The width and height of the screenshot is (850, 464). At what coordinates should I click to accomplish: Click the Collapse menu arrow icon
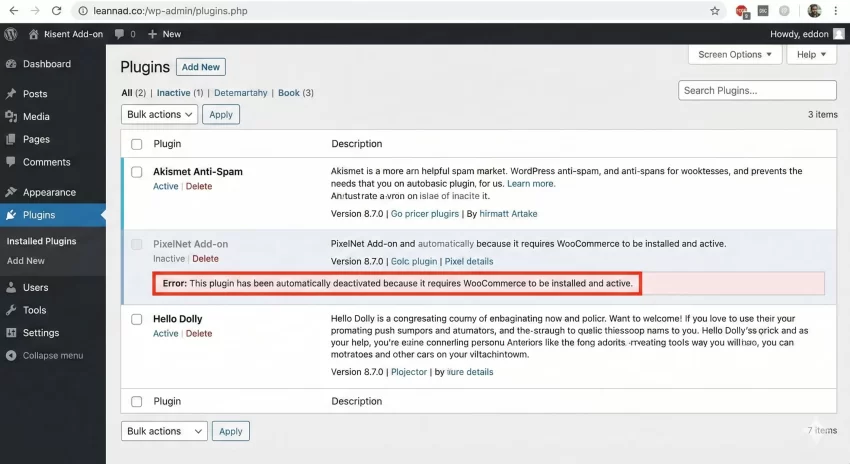tap(11, 356)
